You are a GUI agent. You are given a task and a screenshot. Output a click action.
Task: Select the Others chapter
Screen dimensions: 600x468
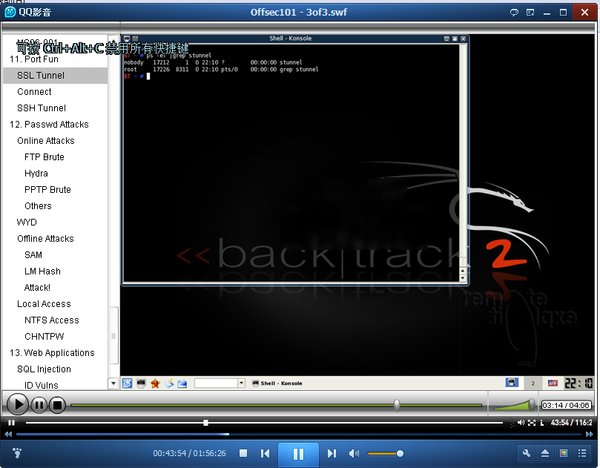pos(38,206)
